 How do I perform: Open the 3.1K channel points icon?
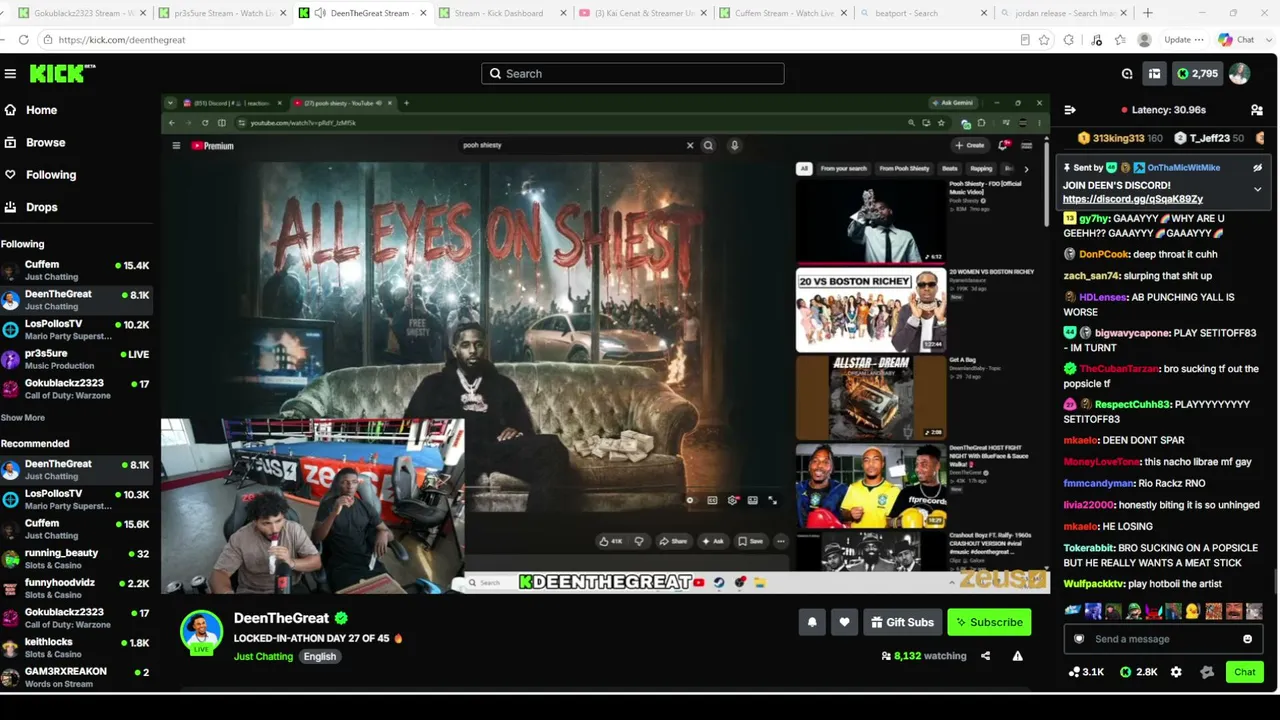click(x=1086, y=672)
